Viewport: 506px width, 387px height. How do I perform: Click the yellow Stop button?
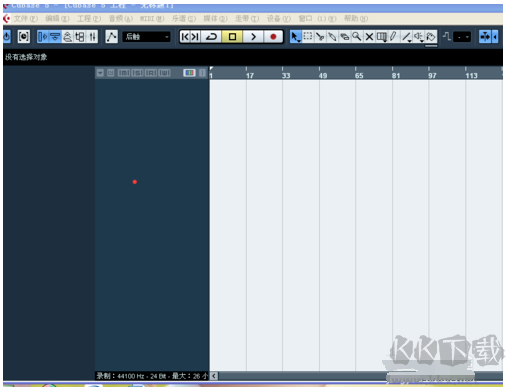click(232, 37)
